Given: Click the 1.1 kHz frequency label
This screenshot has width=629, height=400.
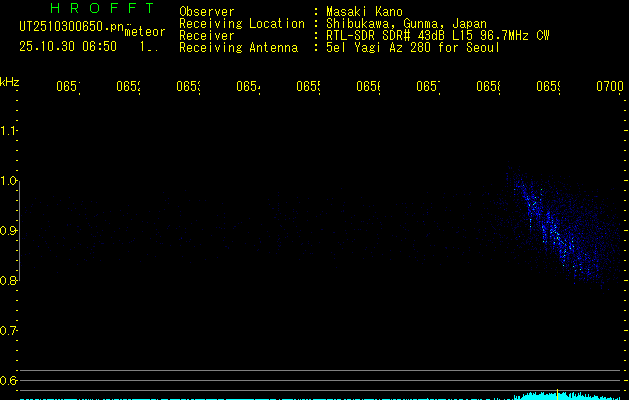Looking at the screenshot, I should [x=8, y=130].
